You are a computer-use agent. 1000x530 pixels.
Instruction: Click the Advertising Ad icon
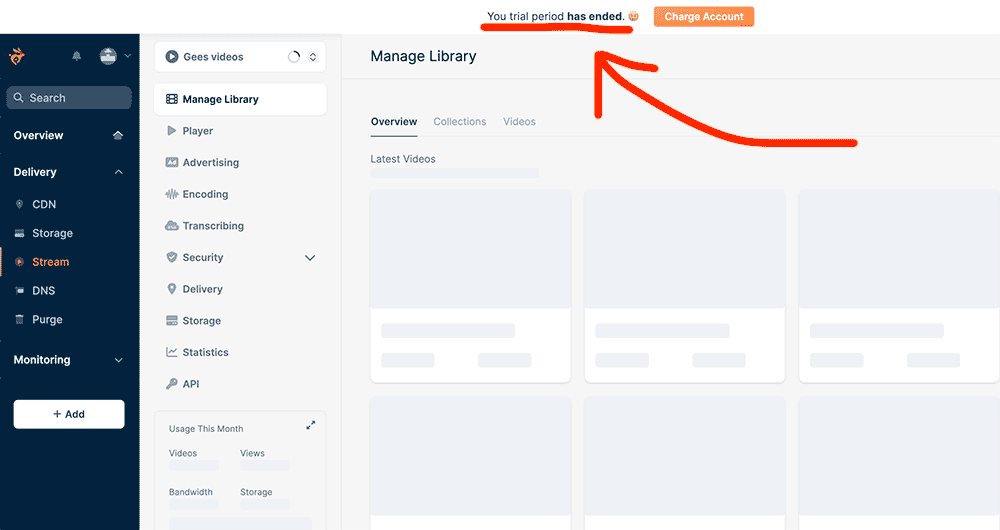click(x=172, y=163)
